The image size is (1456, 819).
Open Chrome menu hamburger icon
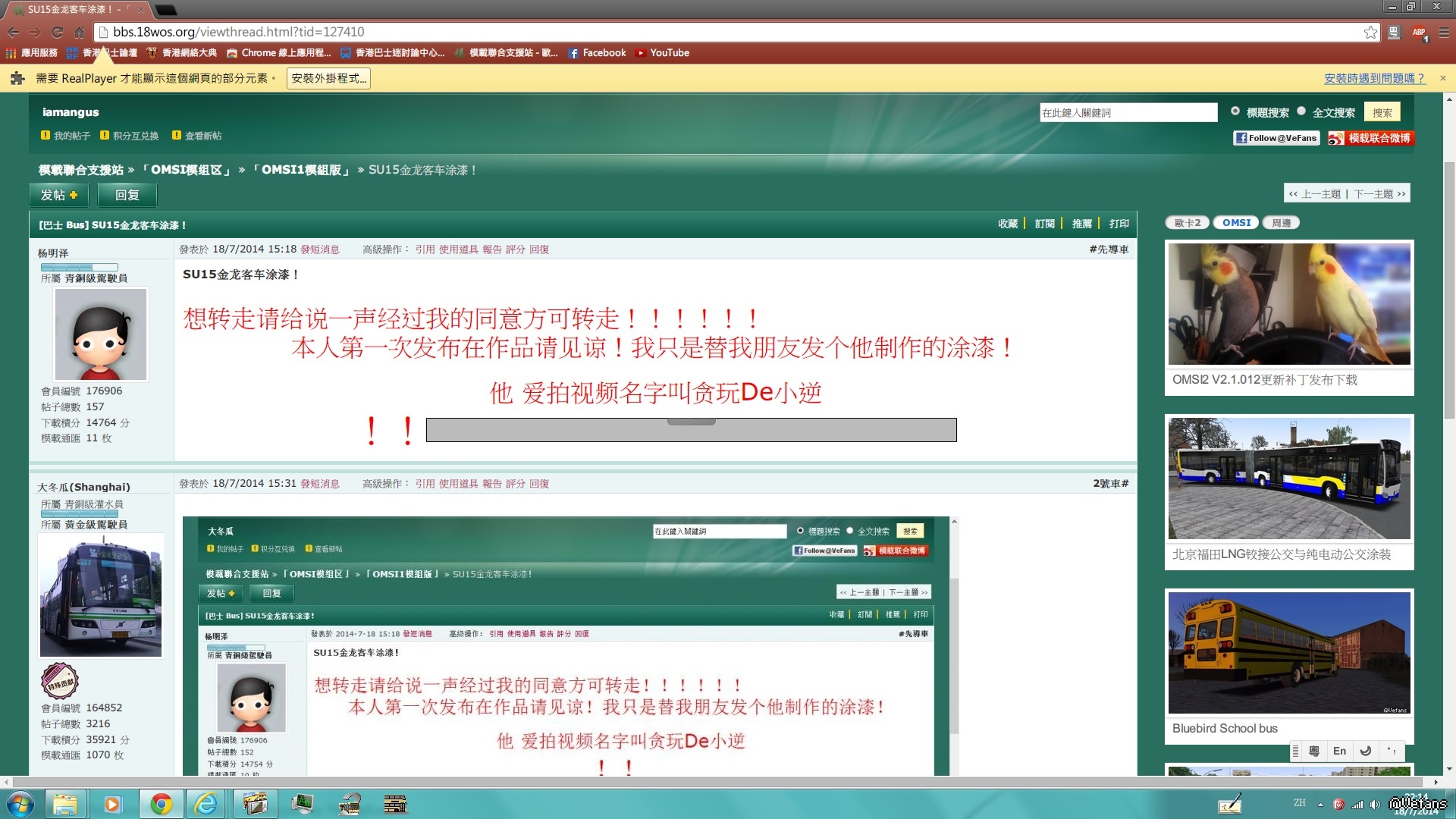pos(1443,32)
